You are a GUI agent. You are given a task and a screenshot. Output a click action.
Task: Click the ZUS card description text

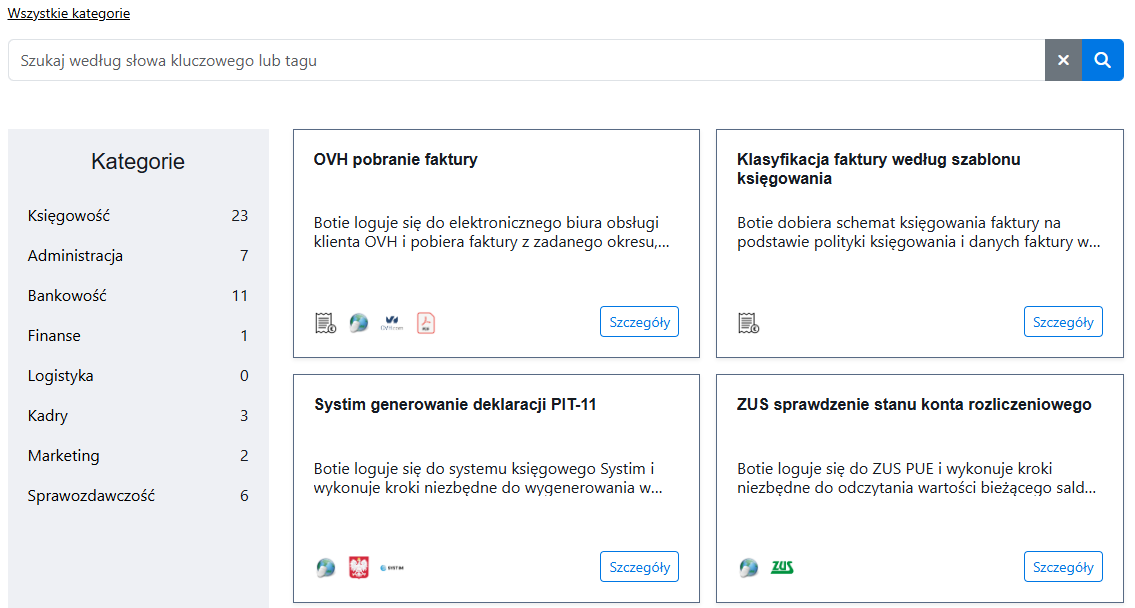point(916,478)
